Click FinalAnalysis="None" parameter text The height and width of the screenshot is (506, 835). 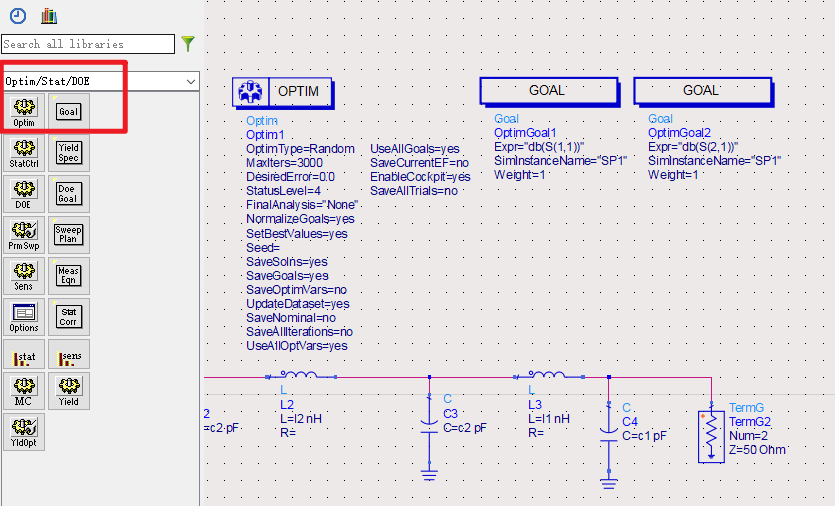(x=301, y=205)
